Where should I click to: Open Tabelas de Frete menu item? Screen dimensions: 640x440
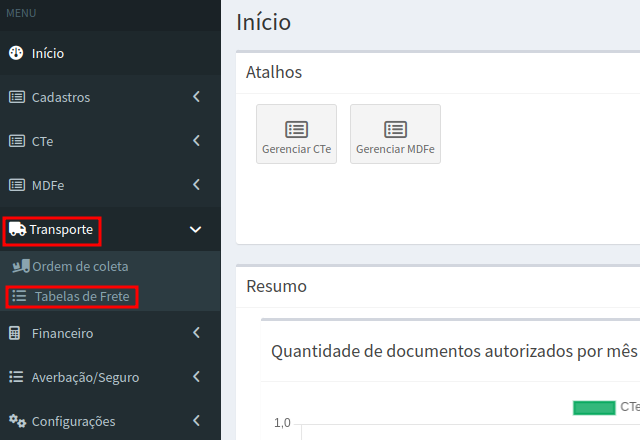[81, 297]
